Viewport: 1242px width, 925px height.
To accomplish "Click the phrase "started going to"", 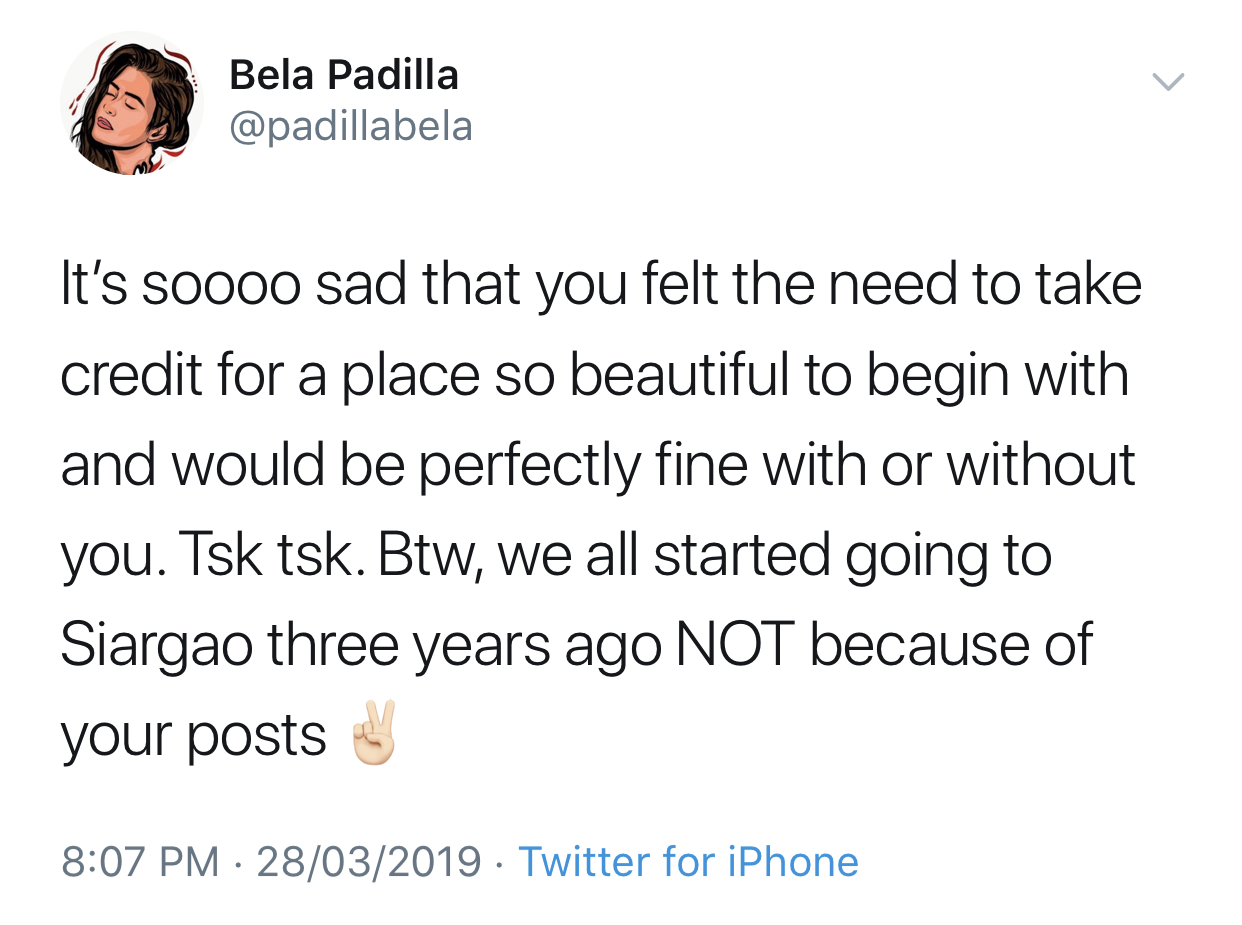I will (852, 555).
